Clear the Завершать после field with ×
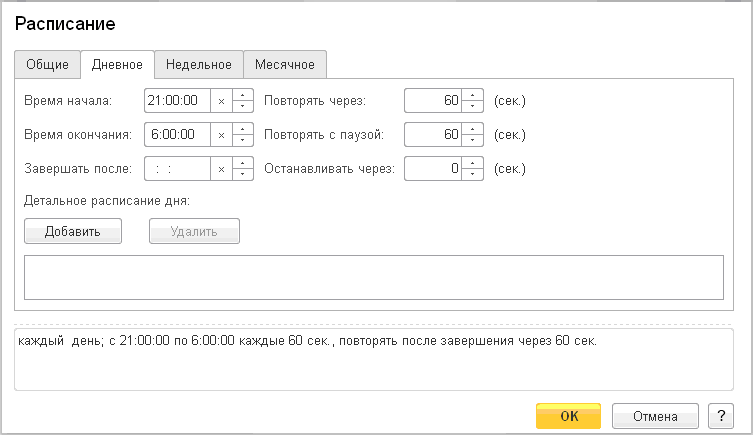Viewport: 753px width, 435px height. [x=221, y=169]
